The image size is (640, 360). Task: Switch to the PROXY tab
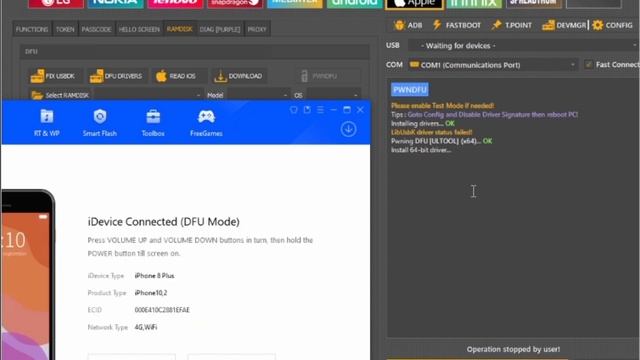tap(257, 29)
